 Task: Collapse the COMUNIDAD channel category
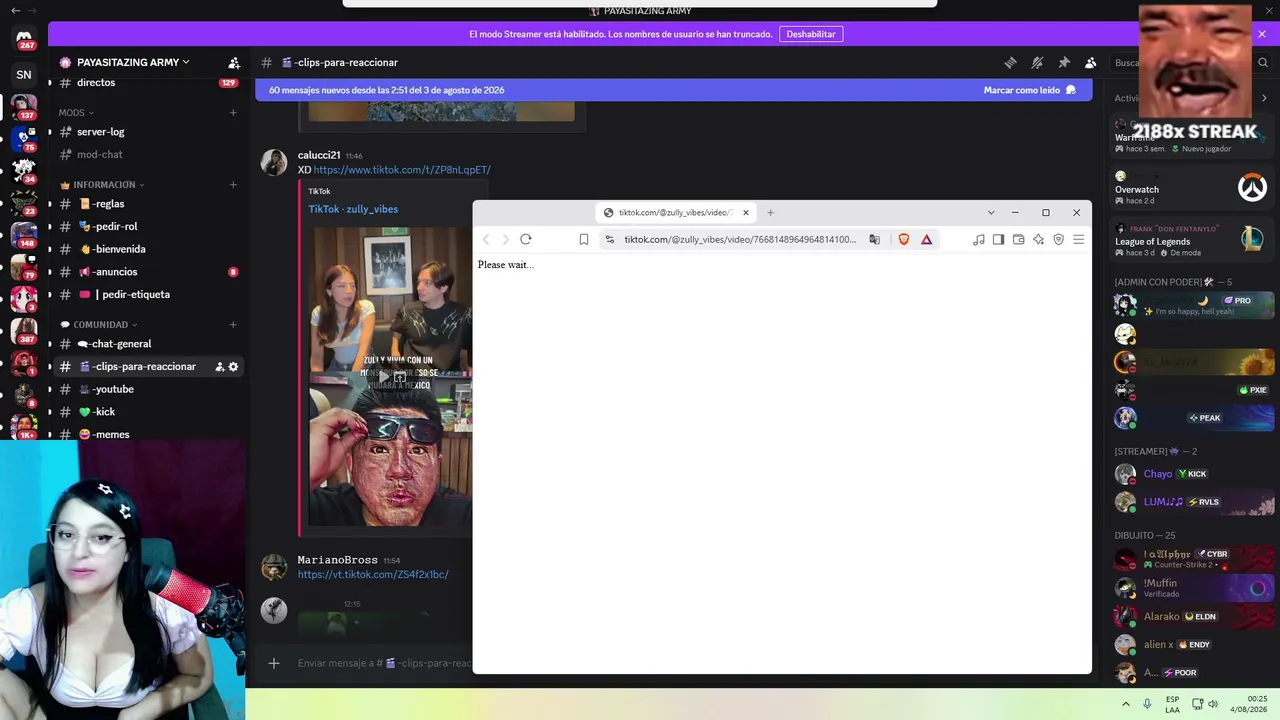99,324
